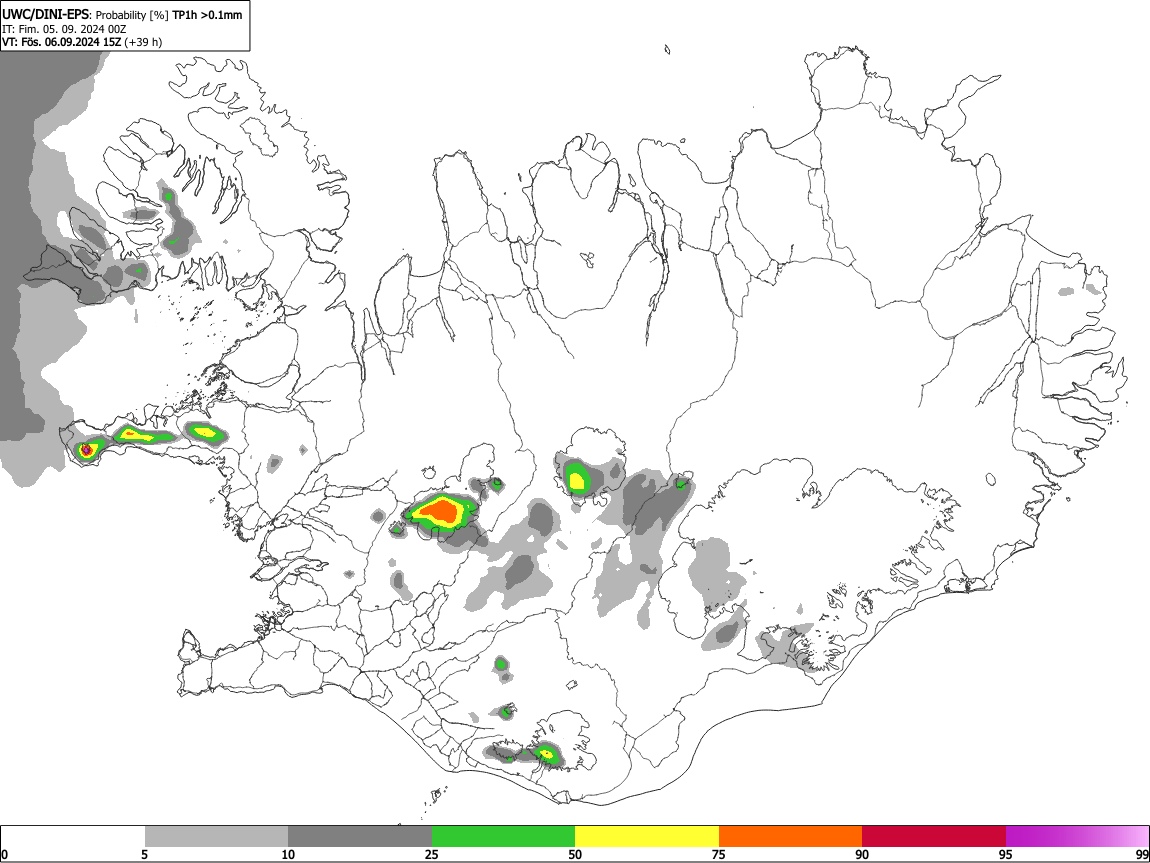Click legend tick label '75'

pos(719,854)
